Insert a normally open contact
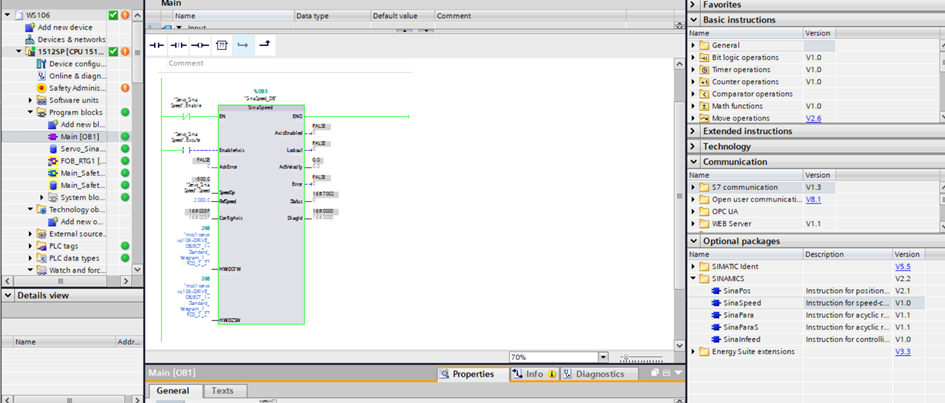 157,45
